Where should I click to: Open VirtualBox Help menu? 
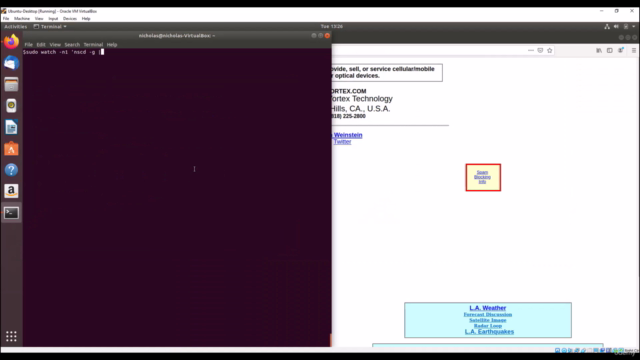point(86,18)
